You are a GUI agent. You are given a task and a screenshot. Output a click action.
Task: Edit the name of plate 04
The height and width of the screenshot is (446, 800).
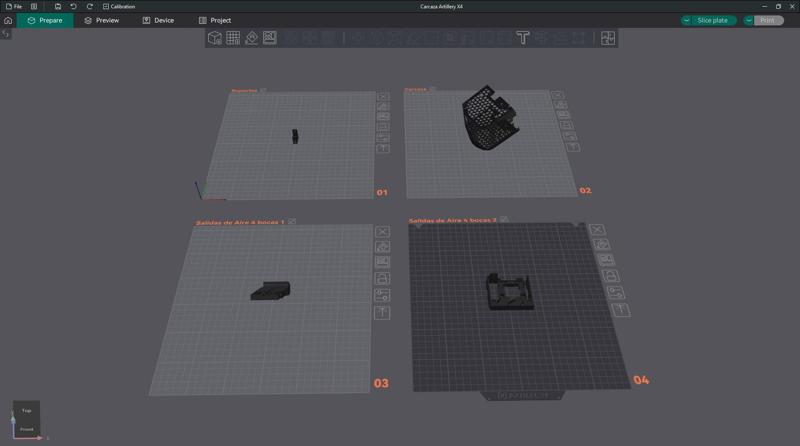coord(504,219)
